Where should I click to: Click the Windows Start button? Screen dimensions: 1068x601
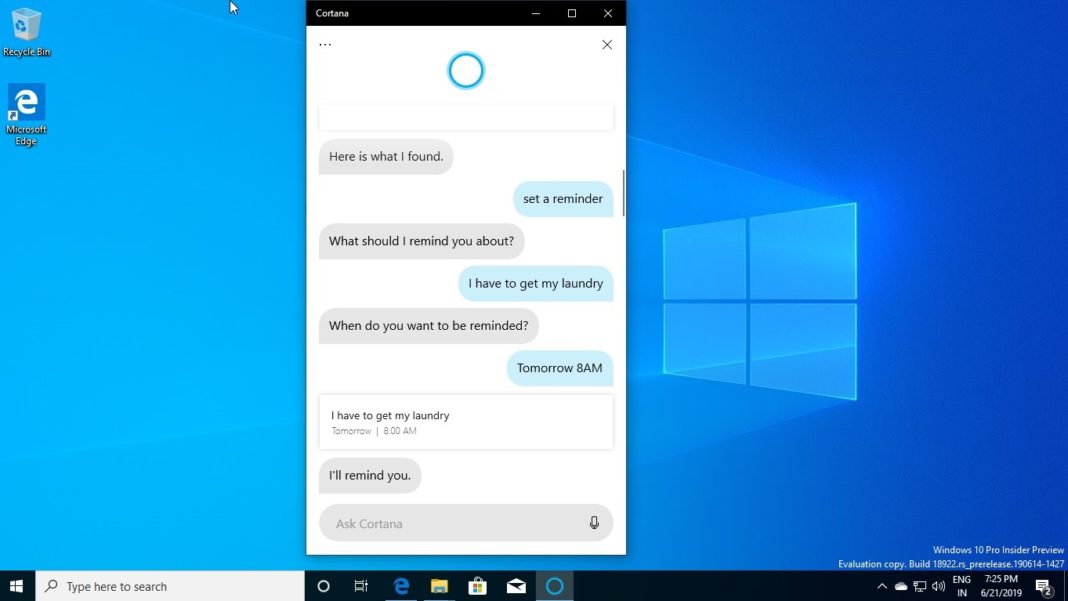(x=16, y=586)
